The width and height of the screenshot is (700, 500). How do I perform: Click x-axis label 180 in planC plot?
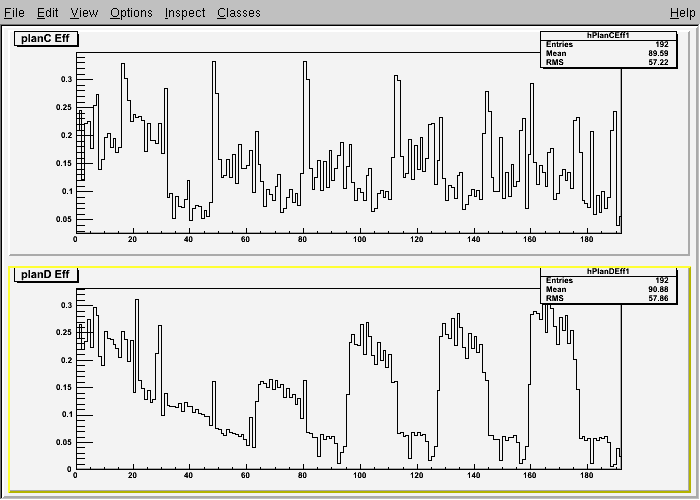click(x=587, y=239)
